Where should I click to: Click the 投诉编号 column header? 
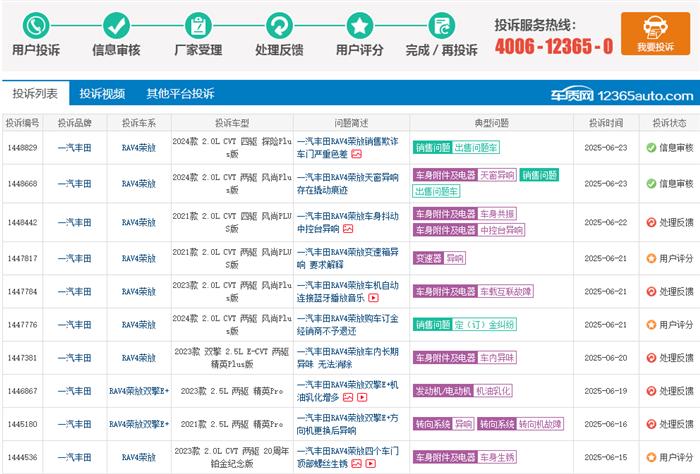click(x=22, y=123)
